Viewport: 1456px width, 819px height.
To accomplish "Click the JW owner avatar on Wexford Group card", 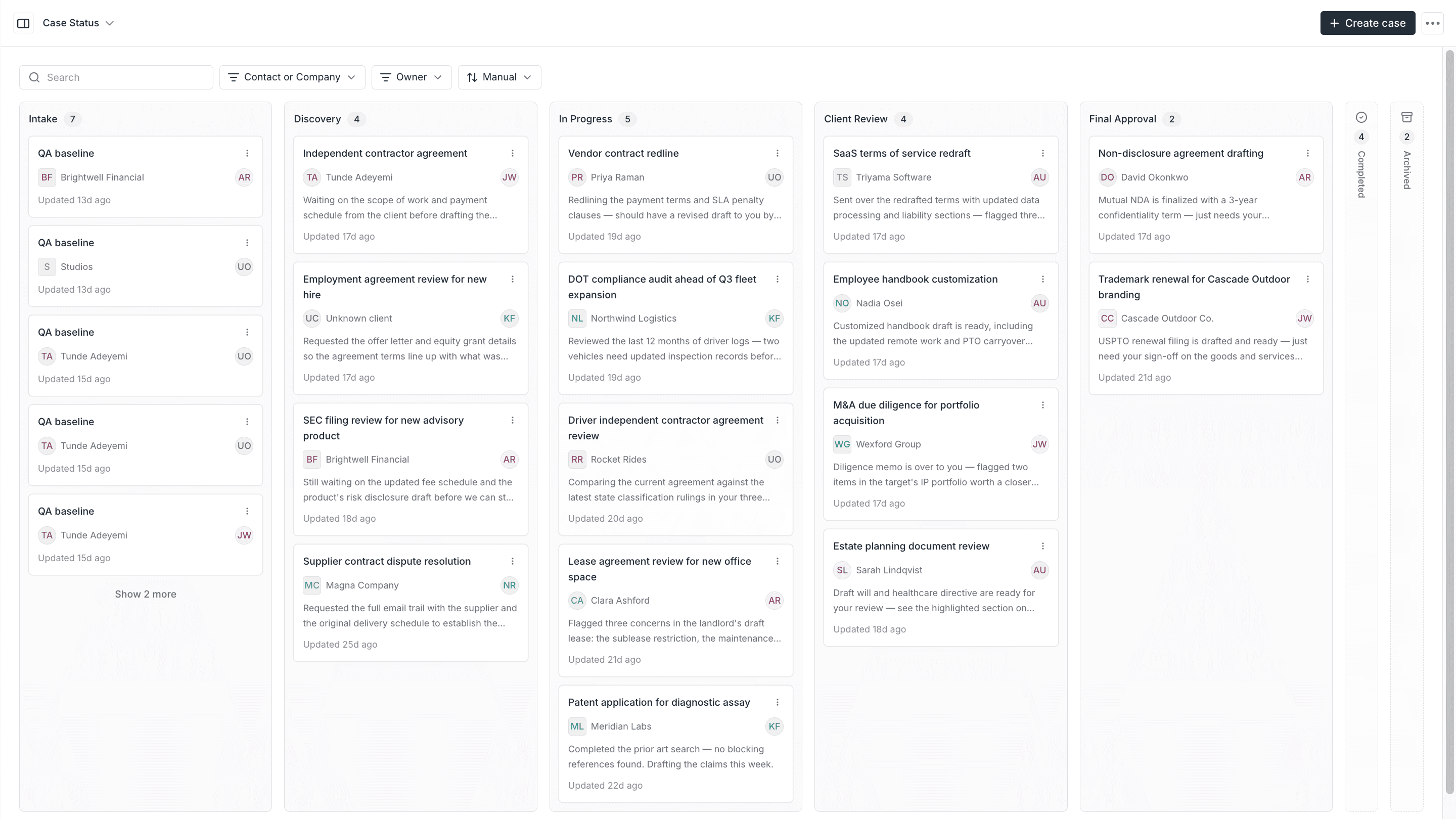I will point(1039,444).
